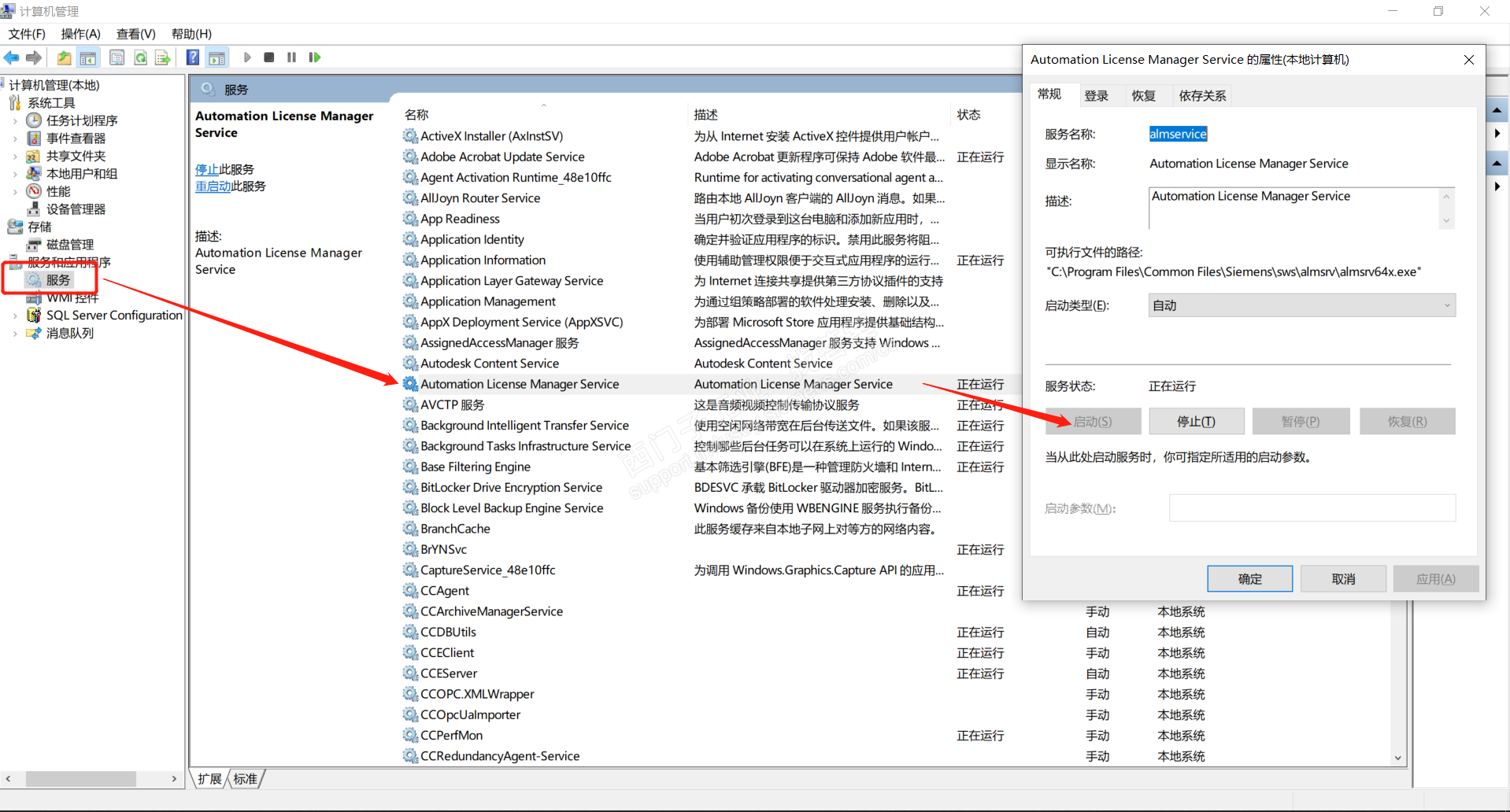
Task: Click the Restart Service icon in the toolbar
Action: pos(315,57)
